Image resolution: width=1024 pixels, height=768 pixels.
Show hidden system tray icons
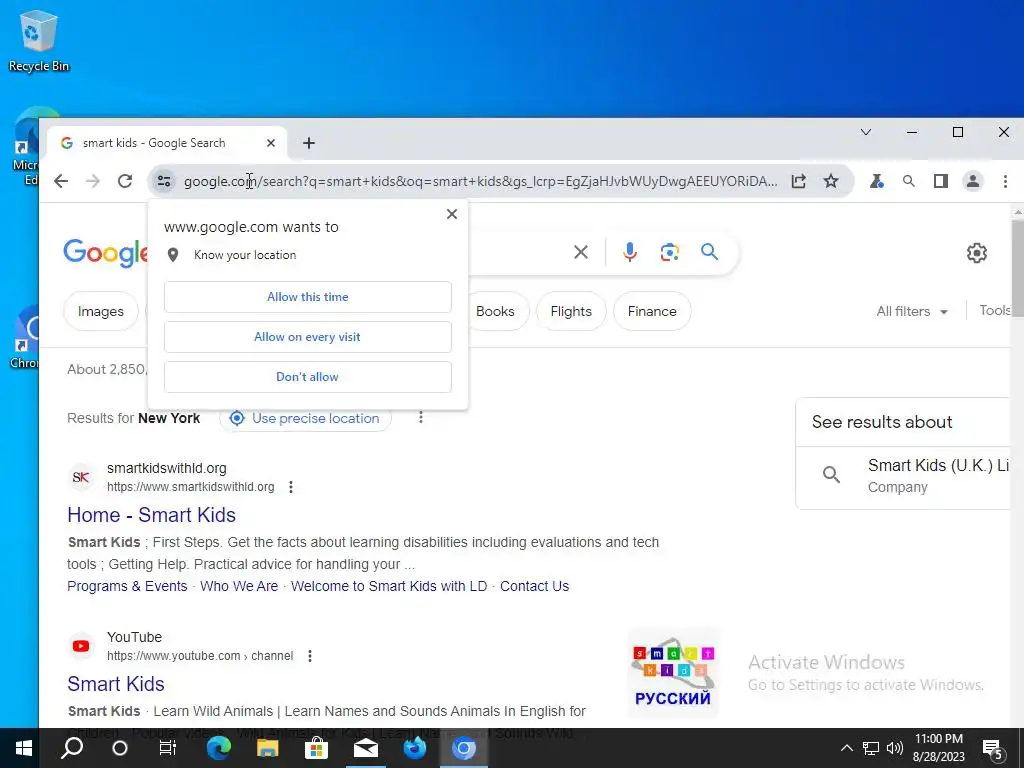coord(846,748)
